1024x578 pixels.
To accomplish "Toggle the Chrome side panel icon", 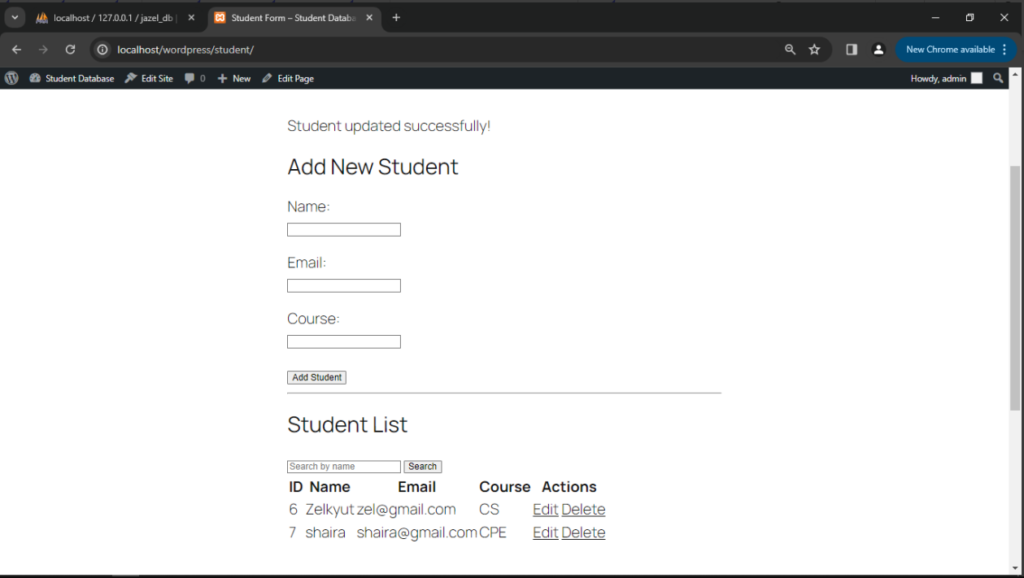I will [851, 49].
